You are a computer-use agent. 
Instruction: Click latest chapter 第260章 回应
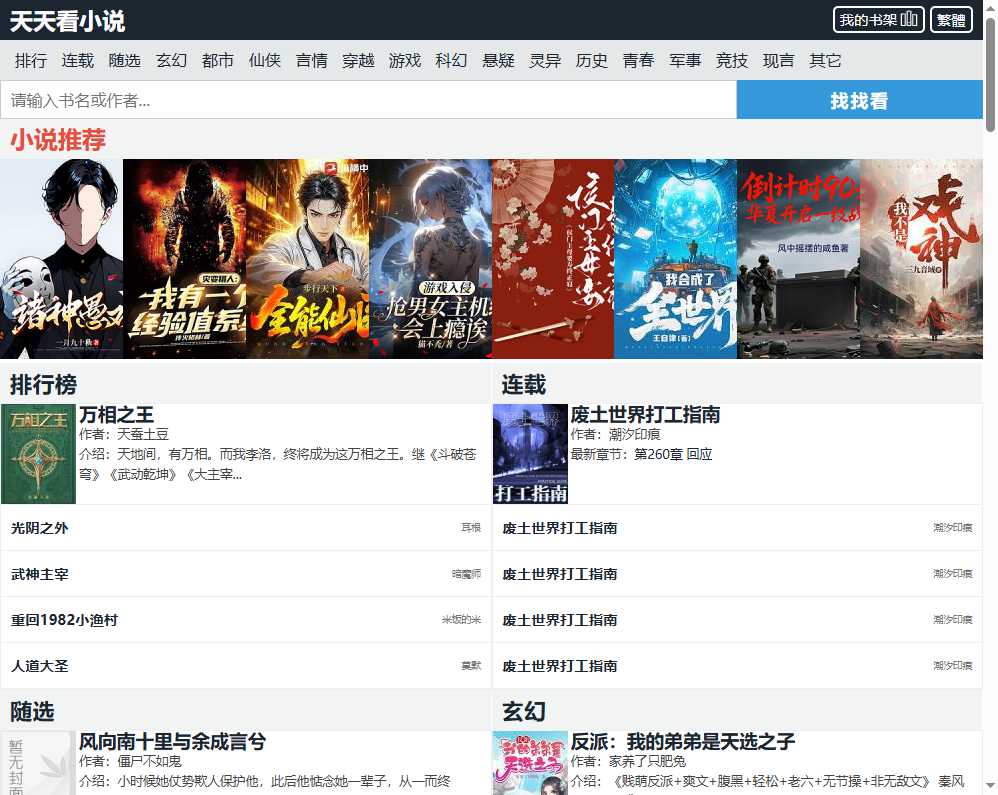coord(673,454)
